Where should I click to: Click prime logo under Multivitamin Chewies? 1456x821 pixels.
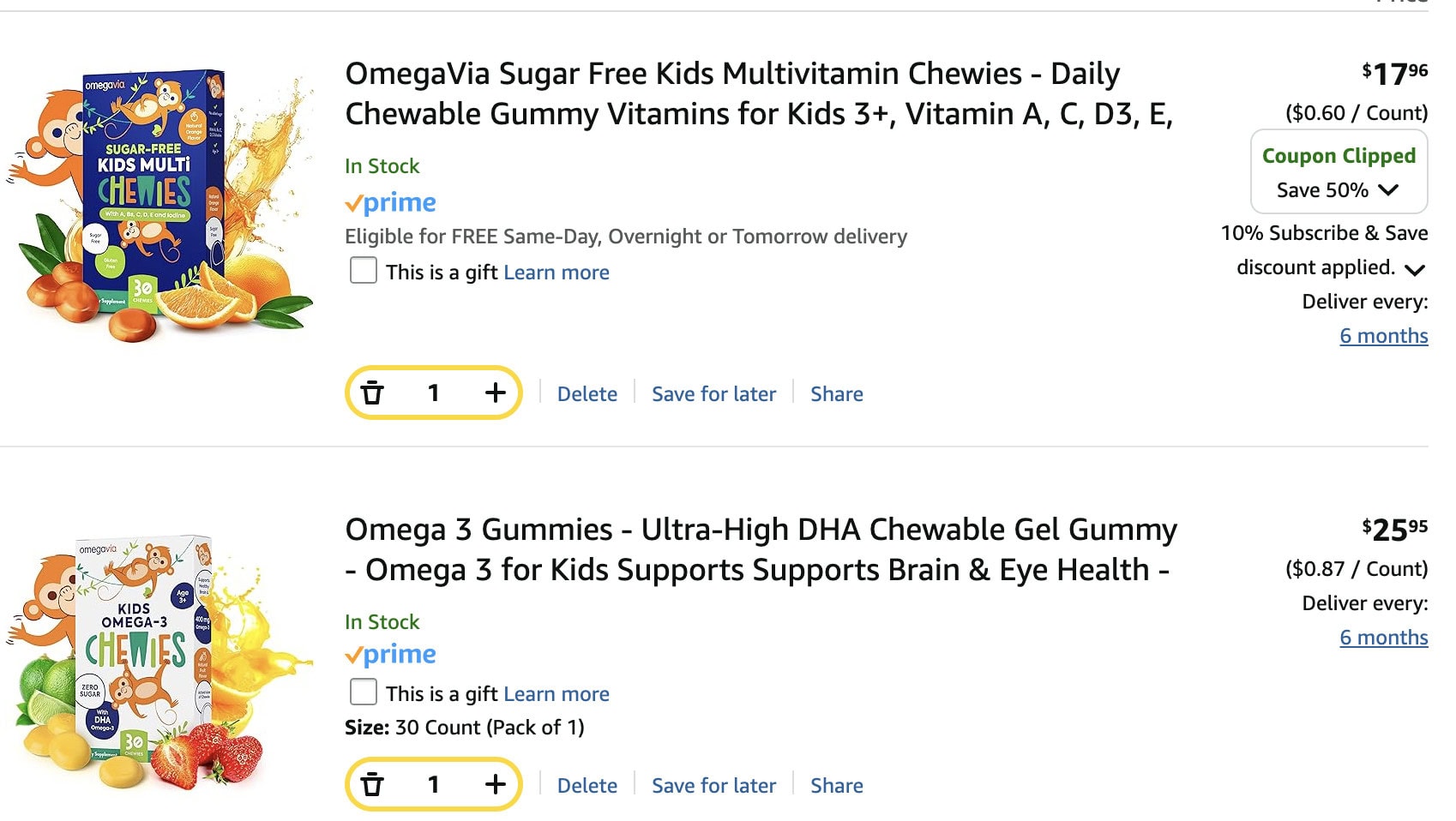click(391, 203)
